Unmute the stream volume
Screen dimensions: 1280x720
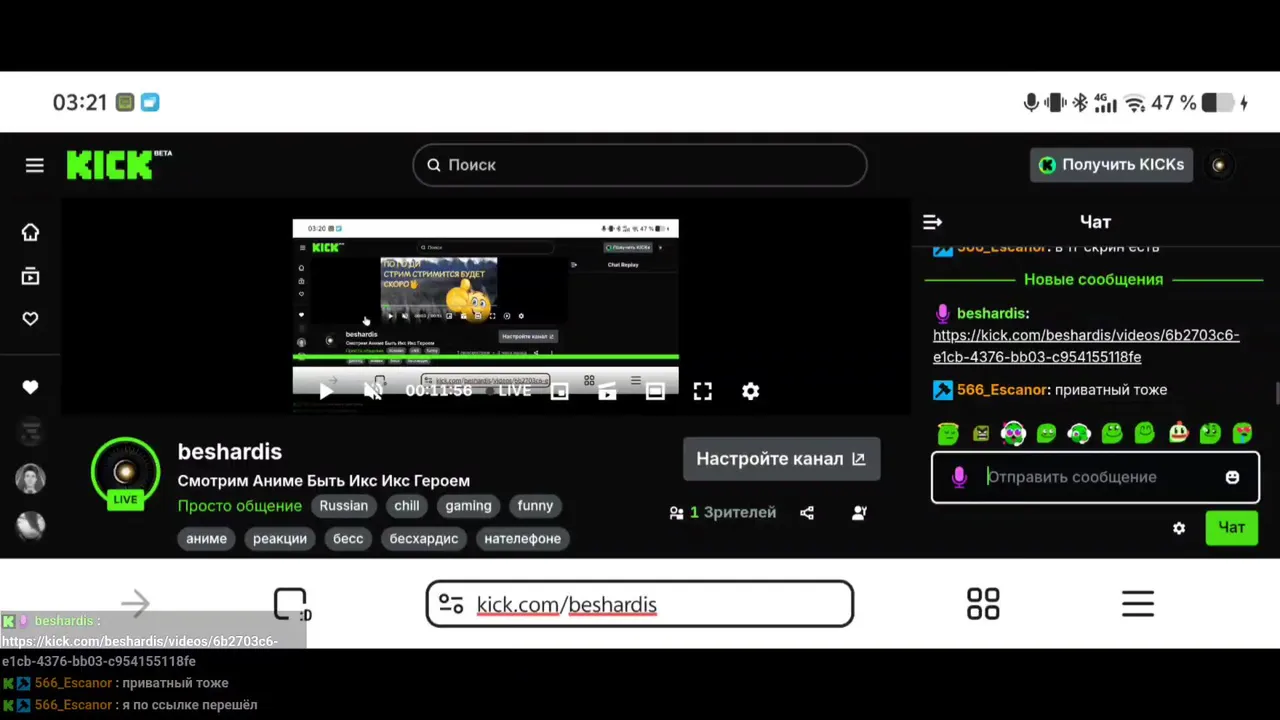tap(373, 391)
